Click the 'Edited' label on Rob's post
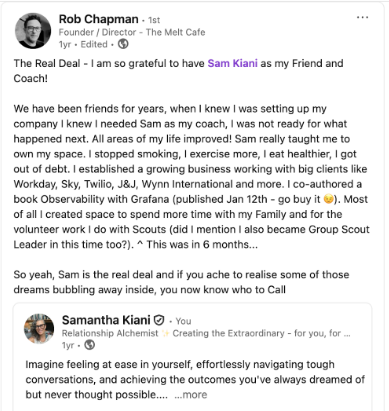This screenshot has height=411, width=389. pos(94,44)
